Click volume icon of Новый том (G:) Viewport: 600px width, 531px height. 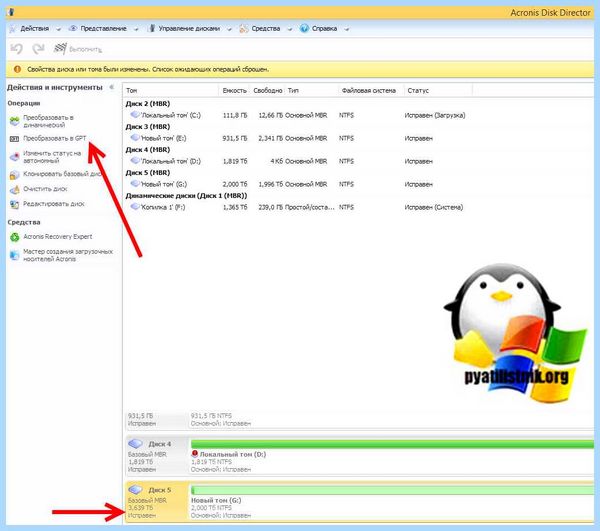point(135,183)
